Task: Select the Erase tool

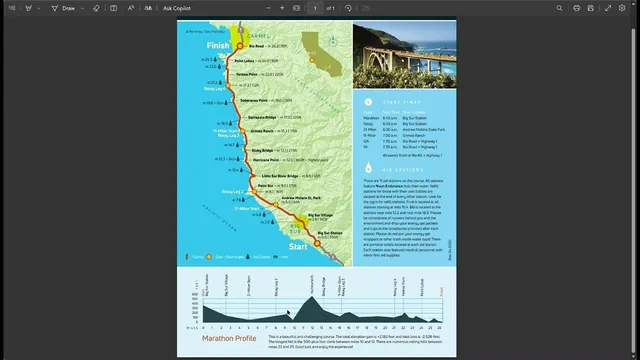Action: 96,8
